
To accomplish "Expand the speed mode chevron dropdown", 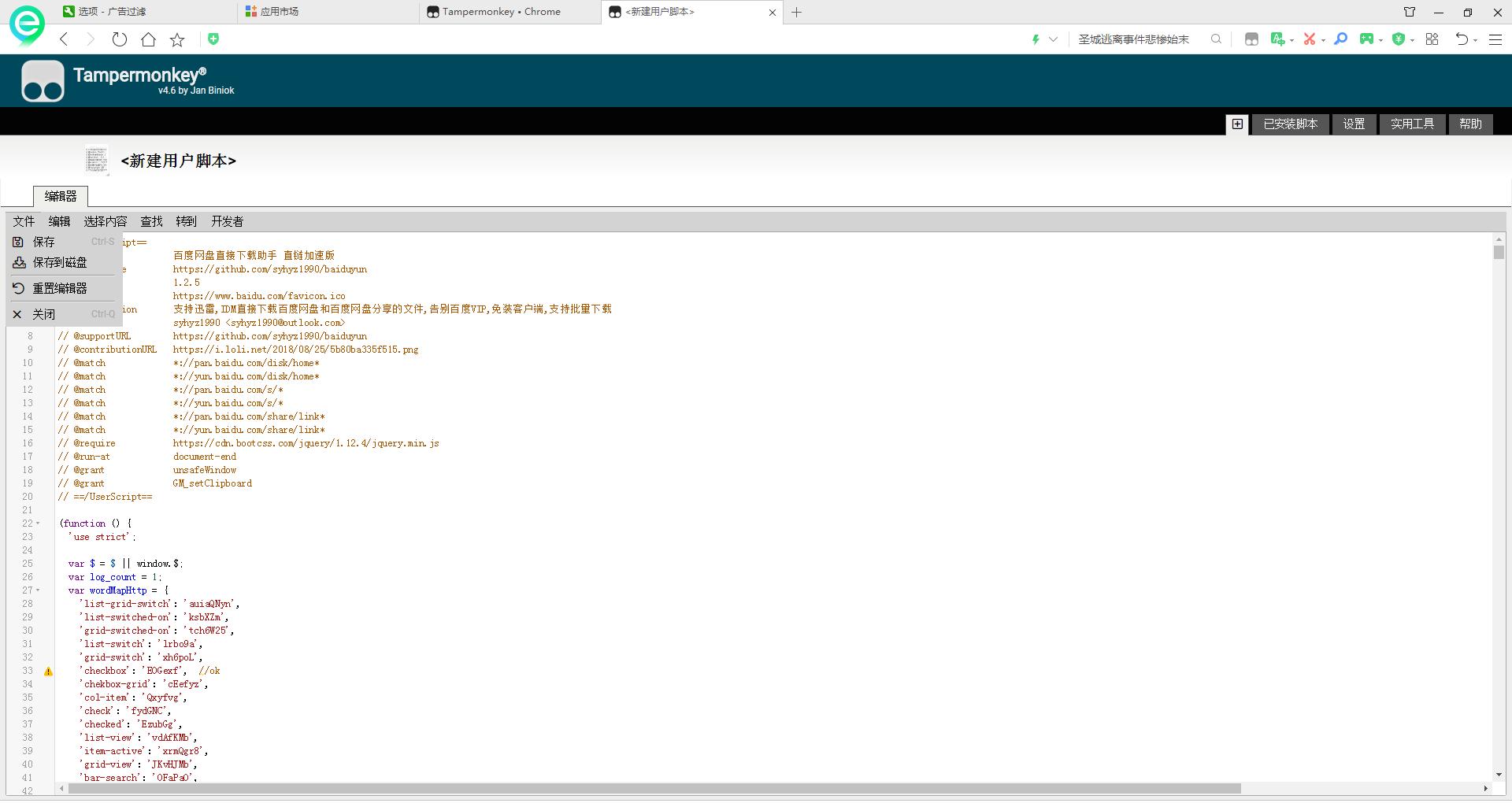I will pos(1053,39).
